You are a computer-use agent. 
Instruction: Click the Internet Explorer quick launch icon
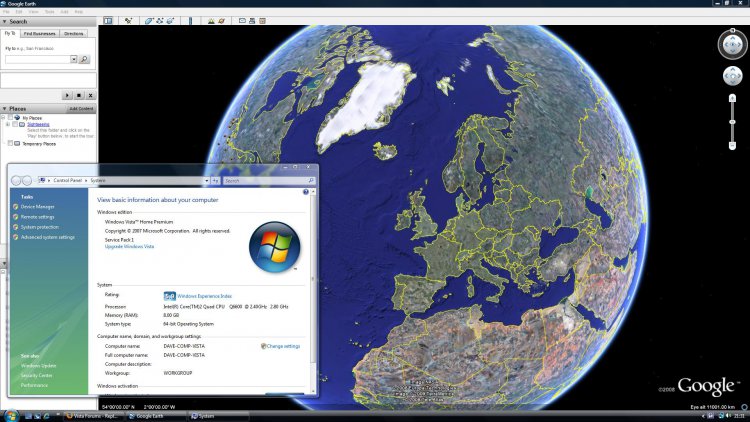pyautogui.click(x=46, y=416)
